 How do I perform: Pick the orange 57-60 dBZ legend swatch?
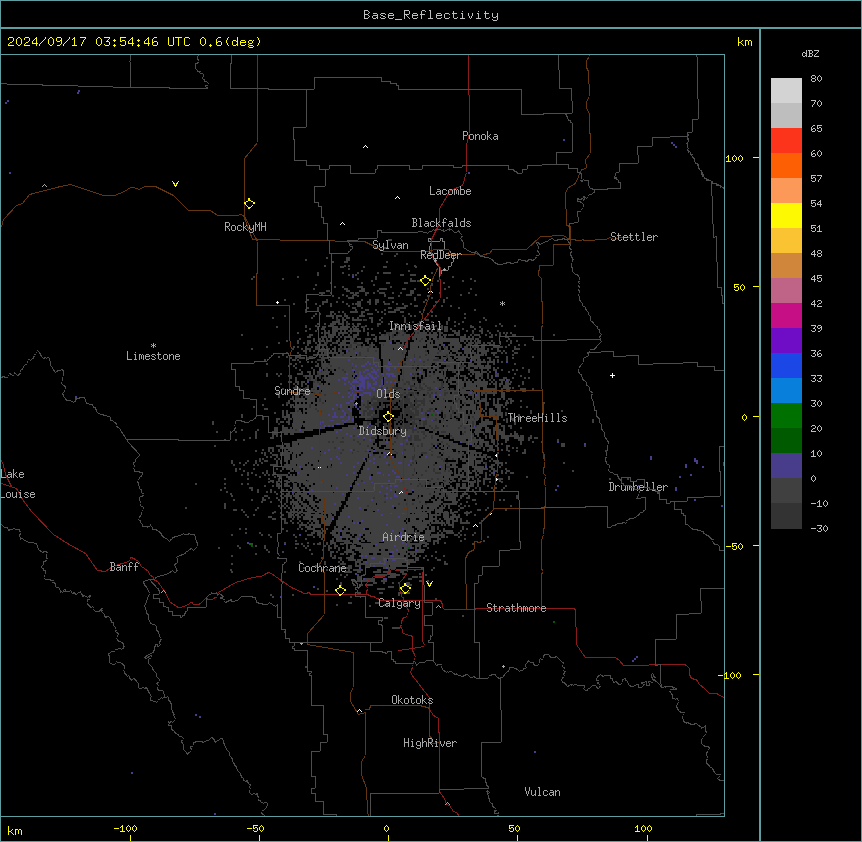coord(786,165)
